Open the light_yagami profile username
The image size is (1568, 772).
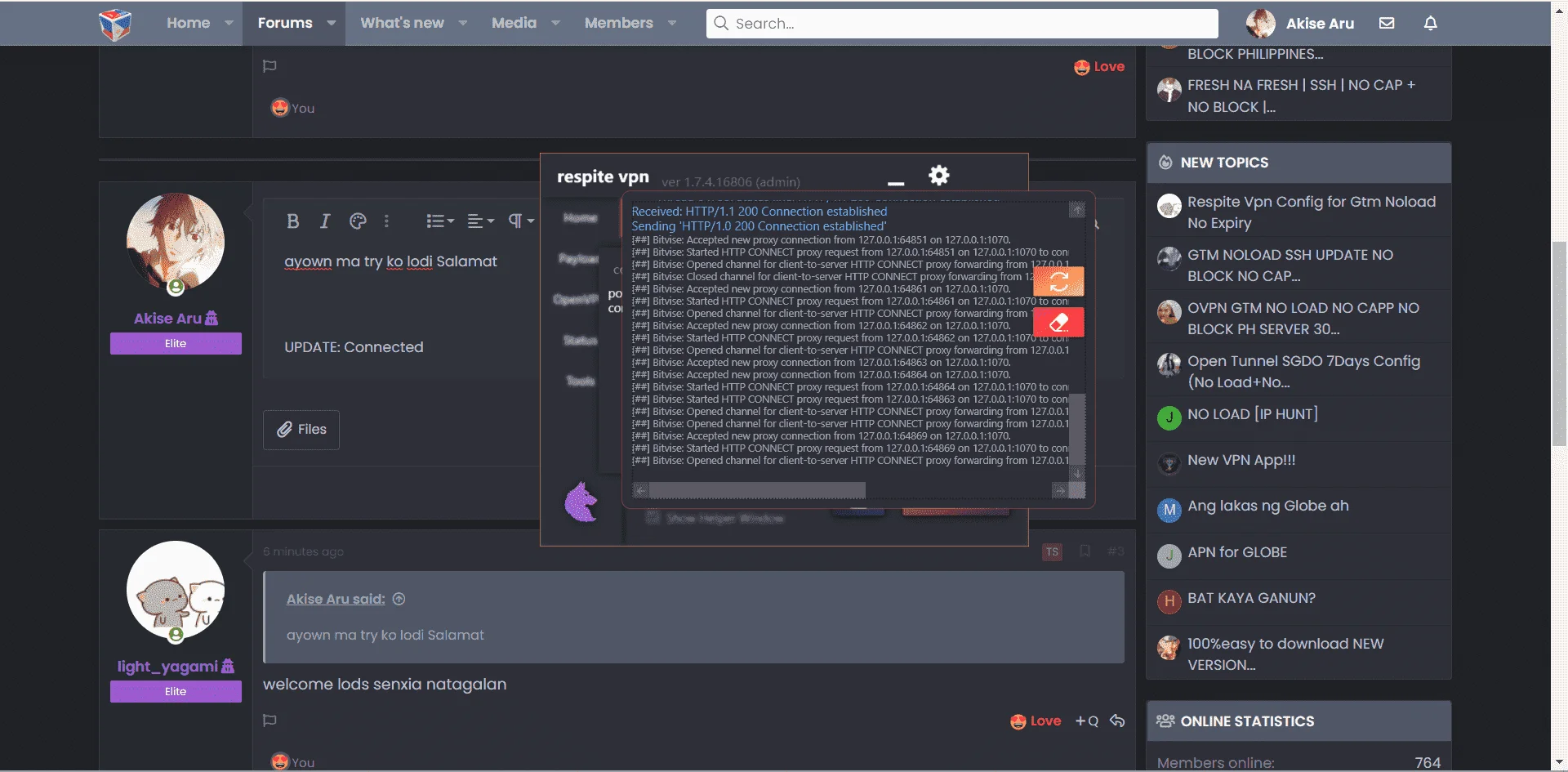point(167,667)
